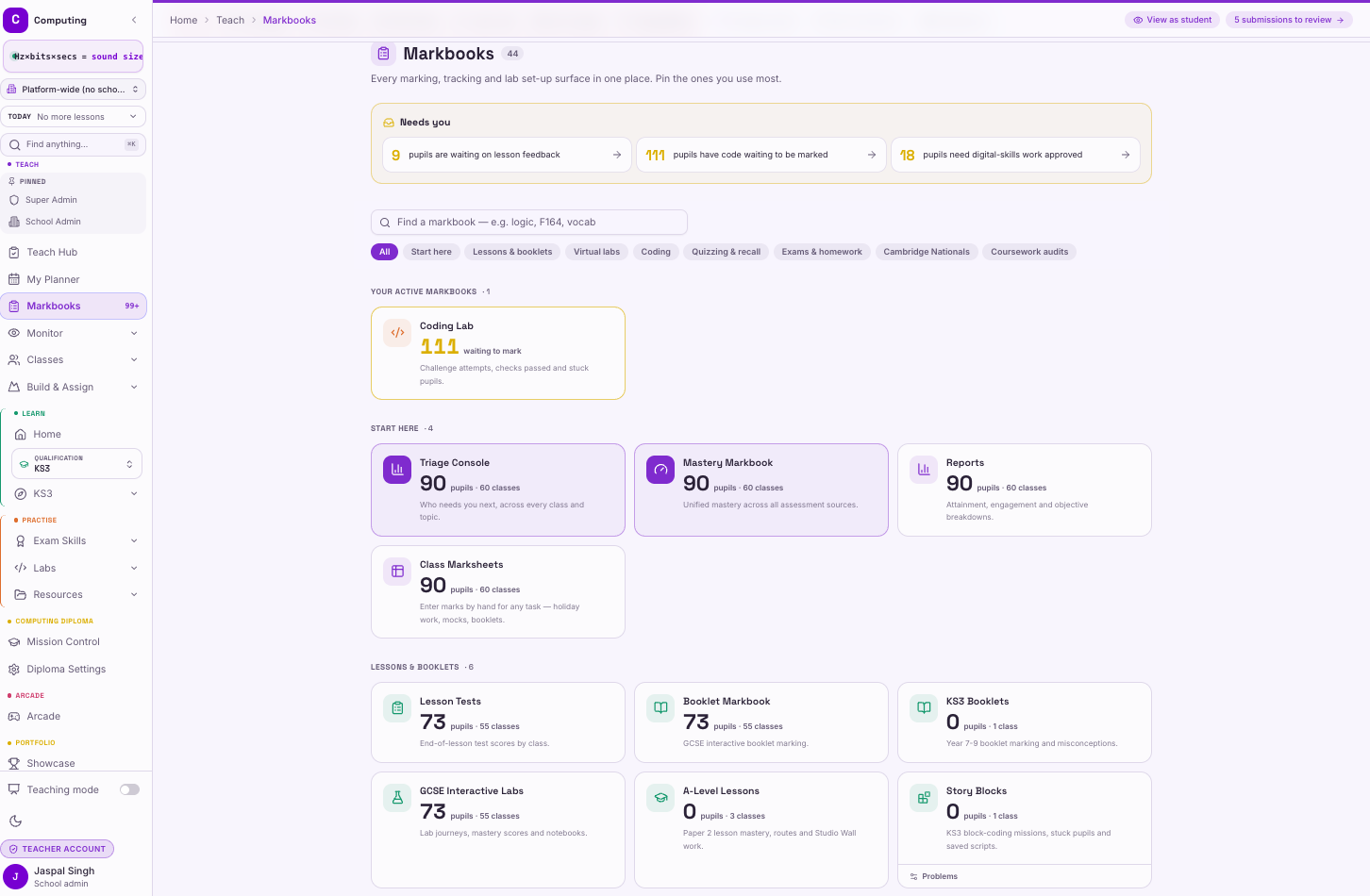
Task: Select the Virtual labs filter tab
Action: 596,252
